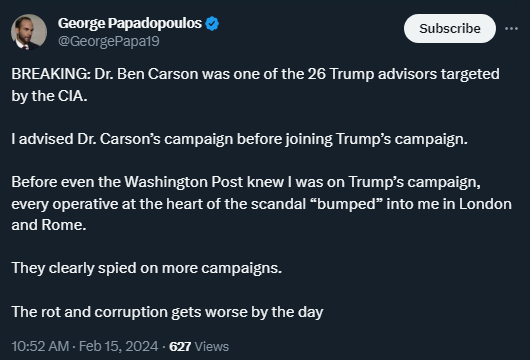Click the line 'by the CIA.'
This screenshot has height=360, width=530.
[49, 96]
